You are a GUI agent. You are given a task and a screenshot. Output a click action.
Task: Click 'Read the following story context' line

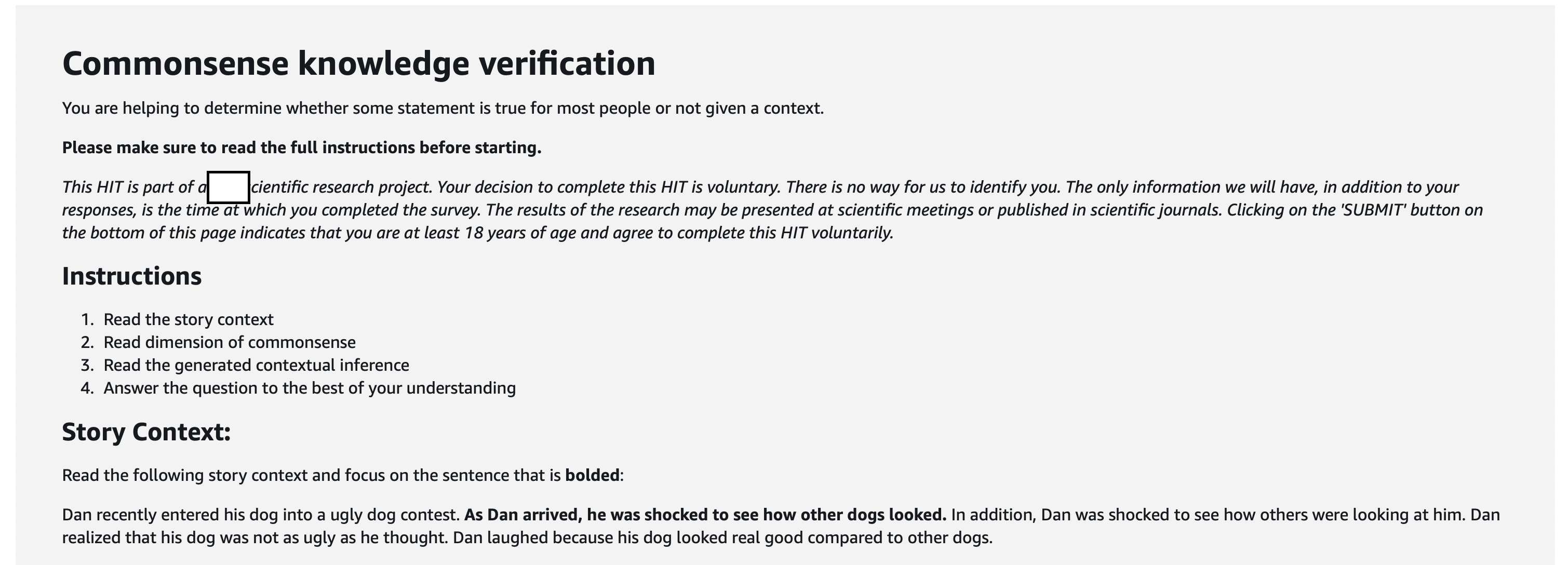pyautogui.click(x=343, y=475)
